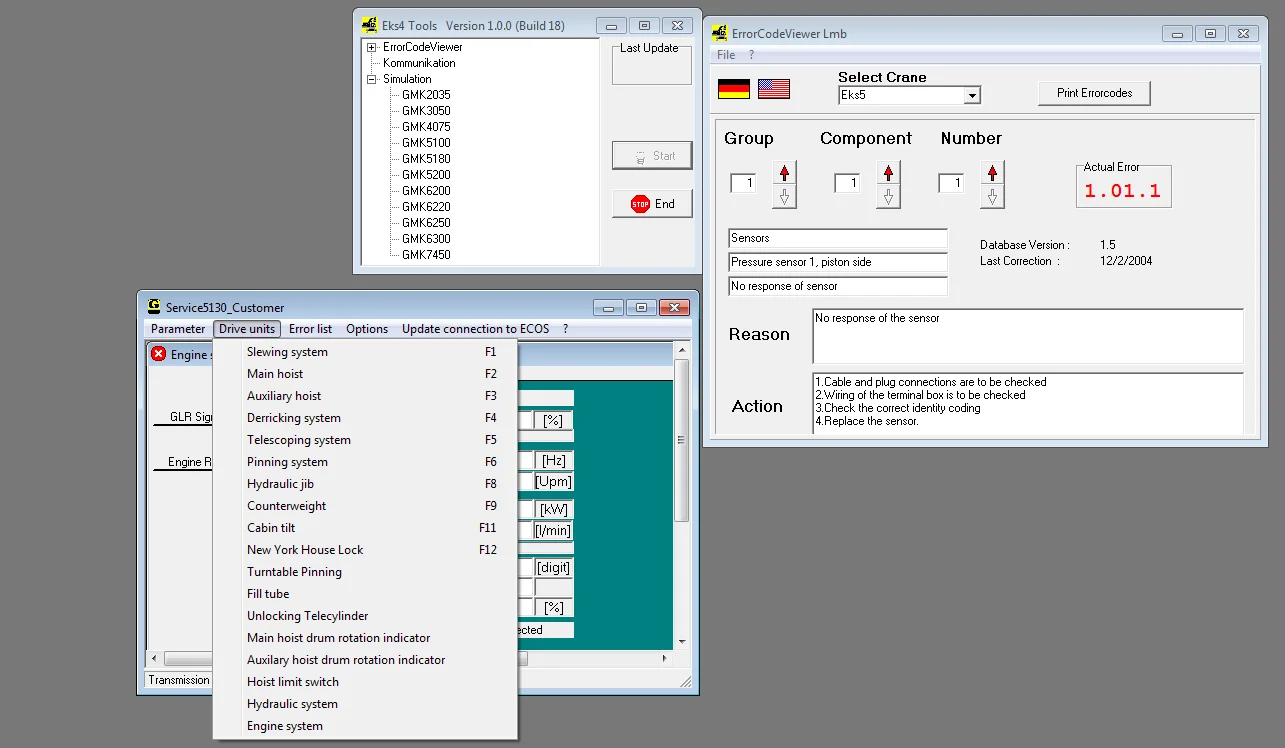Choose Hydraulic system menu entry
Viewport: 1285px width, 748px height.
pyautogui.click(x=365, y=704)
